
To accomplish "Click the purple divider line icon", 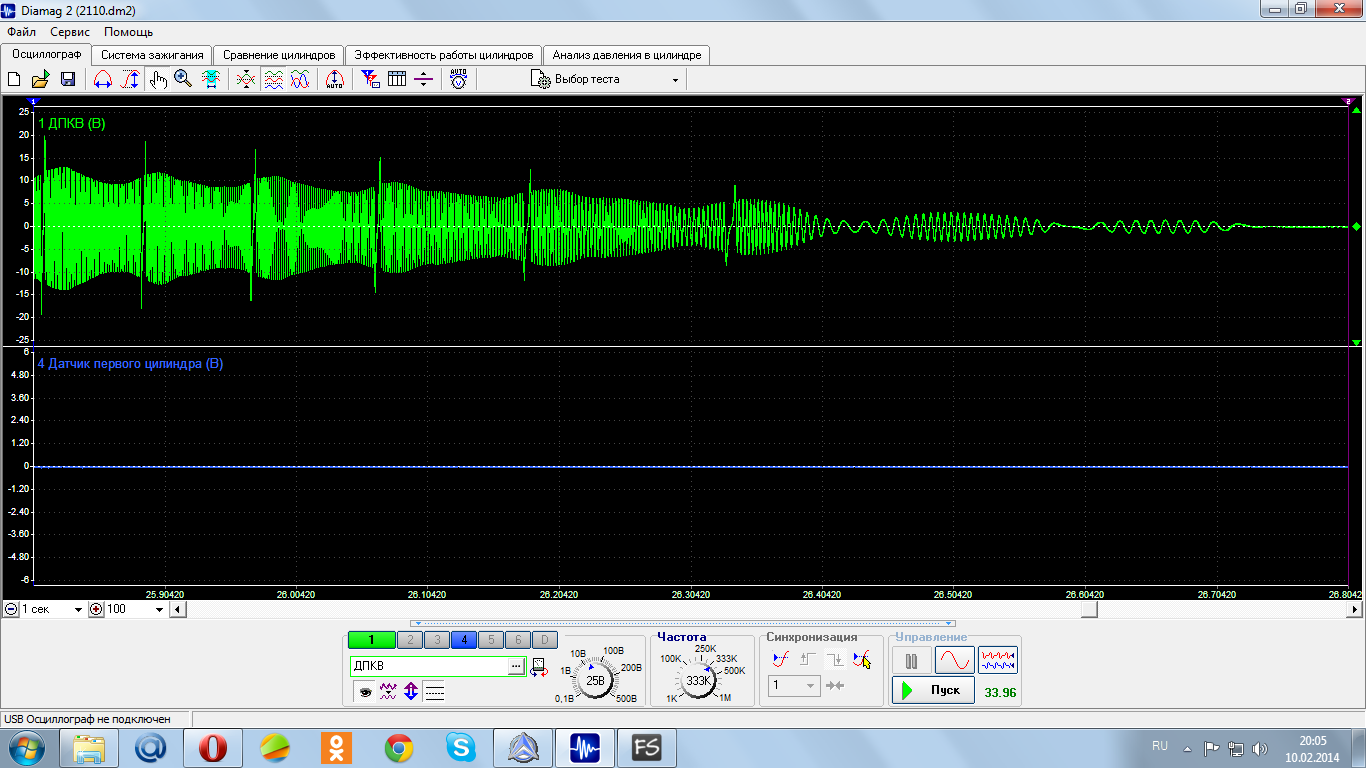I will pyautogui.click(x=423, y=79).
